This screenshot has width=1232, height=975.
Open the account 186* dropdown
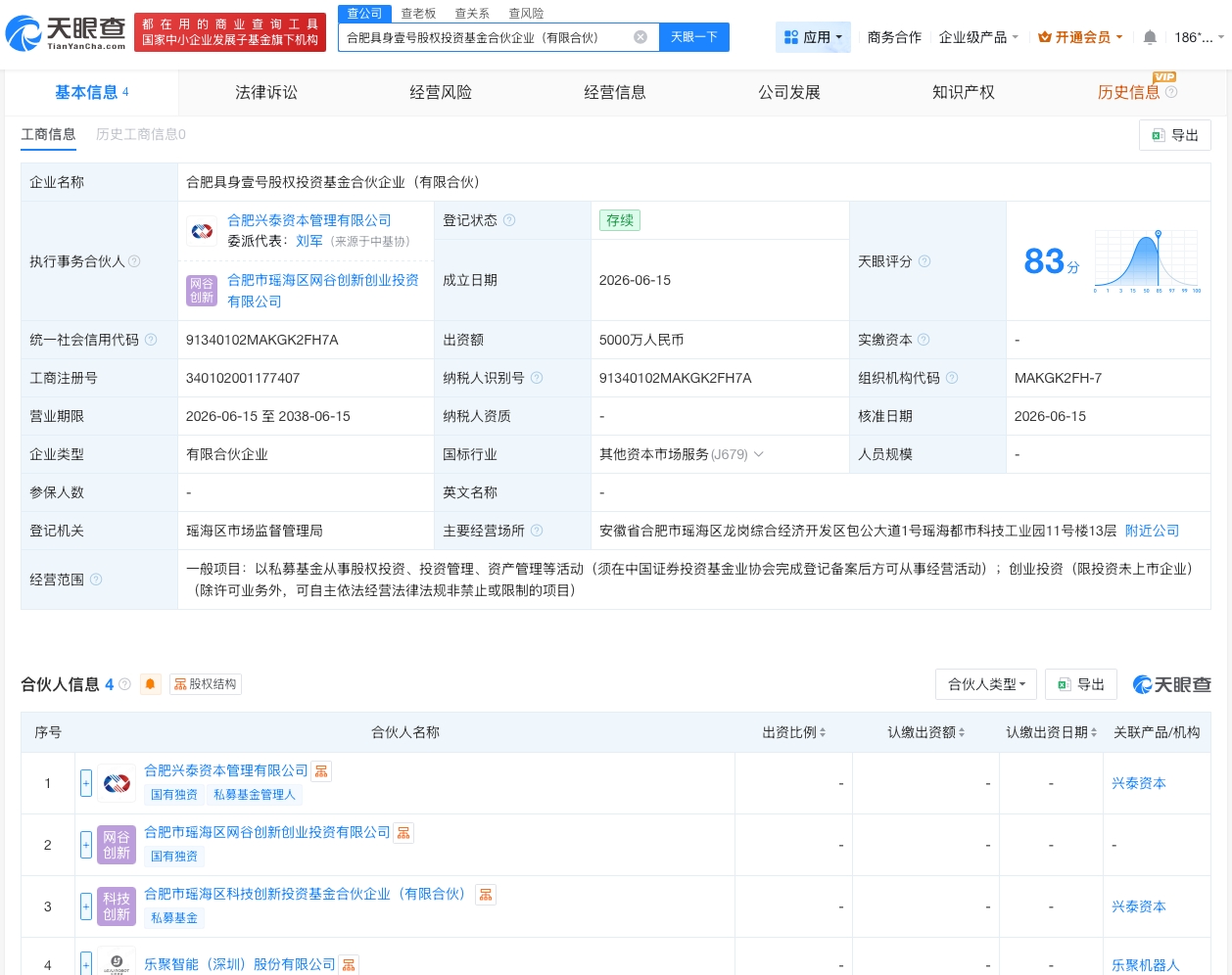[x=1200, y=37]
